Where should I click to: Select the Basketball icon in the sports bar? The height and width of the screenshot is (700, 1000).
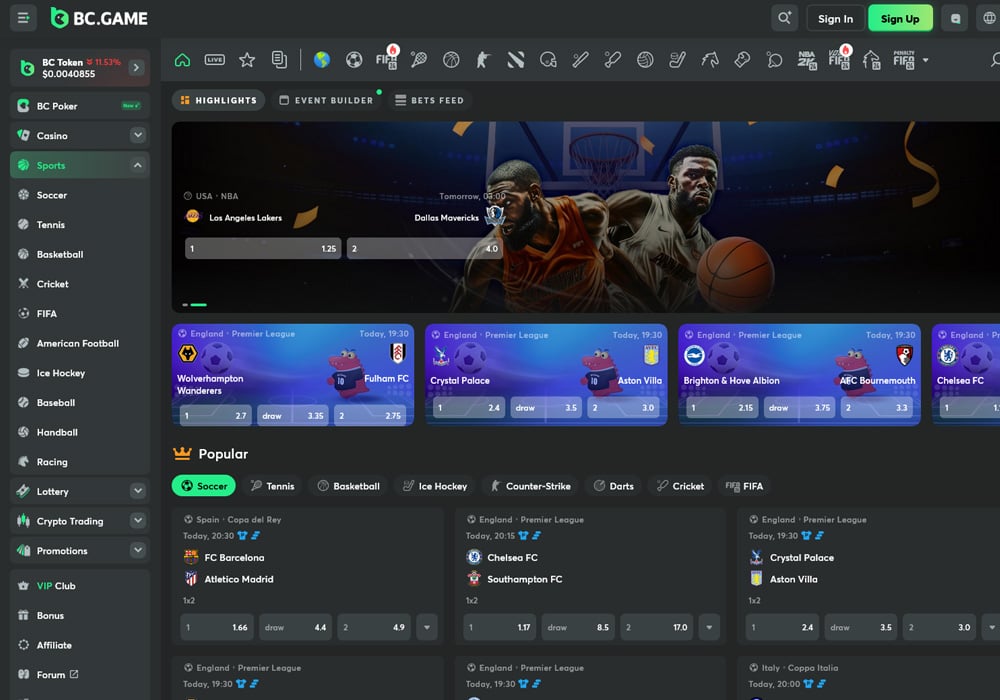pos(451,60)
